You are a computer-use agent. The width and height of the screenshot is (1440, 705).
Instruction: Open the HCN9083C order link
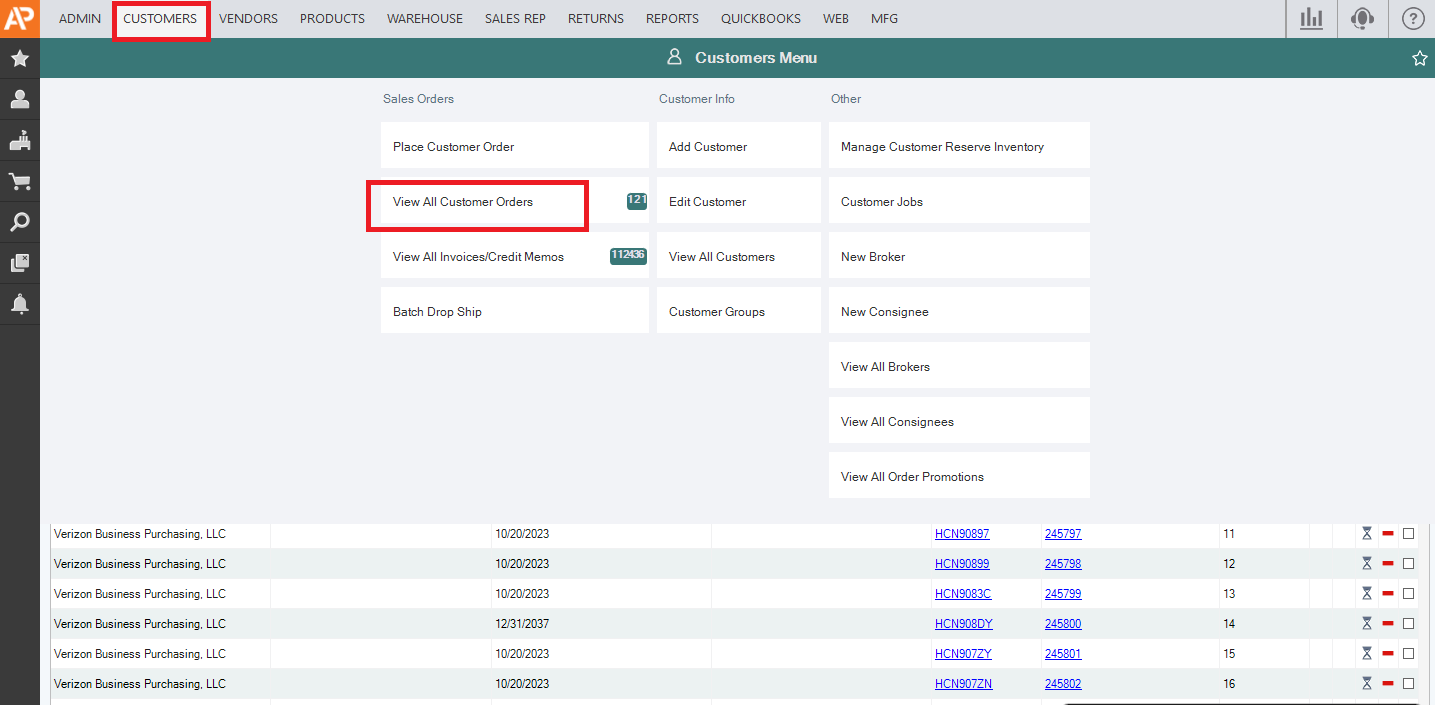[963, 594]
